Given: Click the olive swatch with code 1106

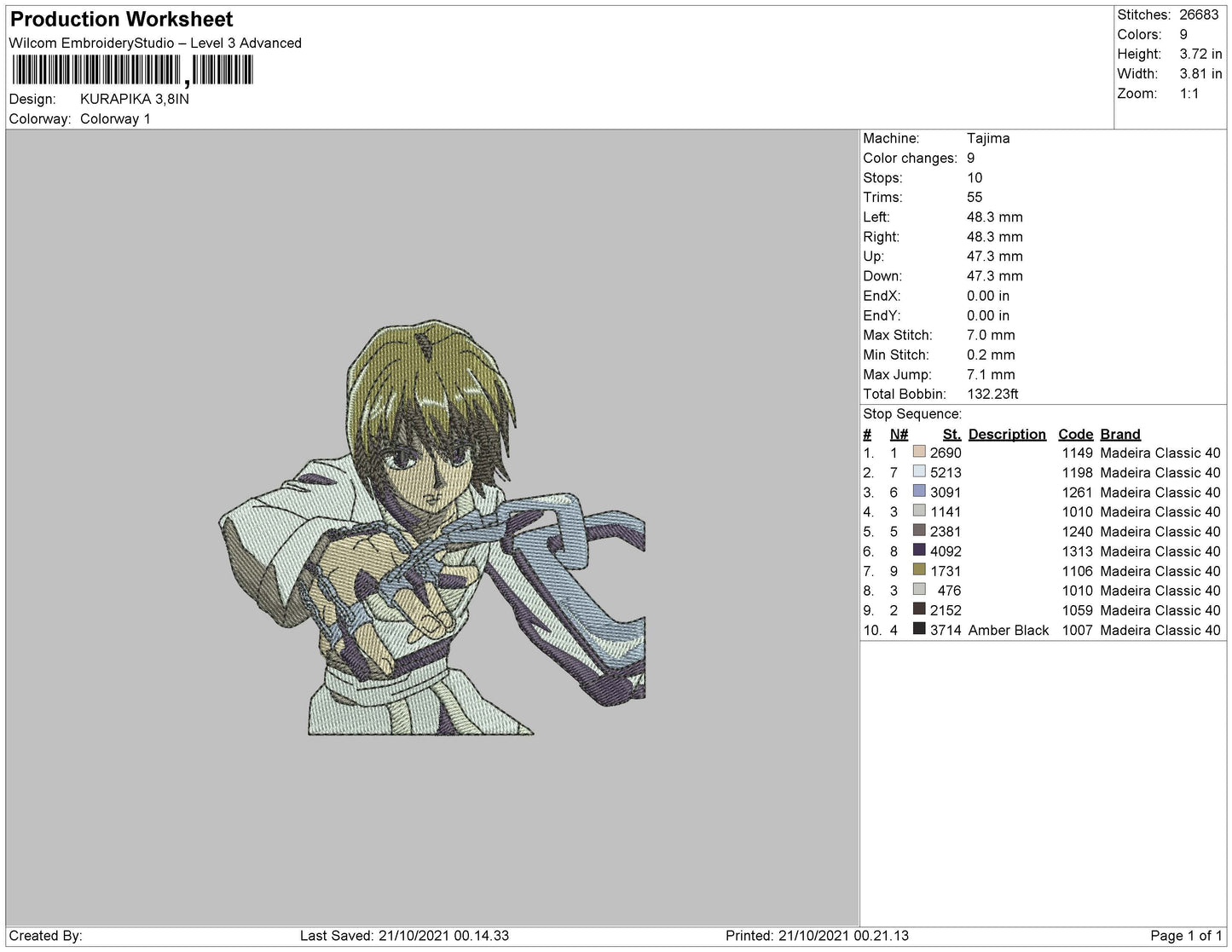Looking at the screenshot, I should click(x=919, y=570).
